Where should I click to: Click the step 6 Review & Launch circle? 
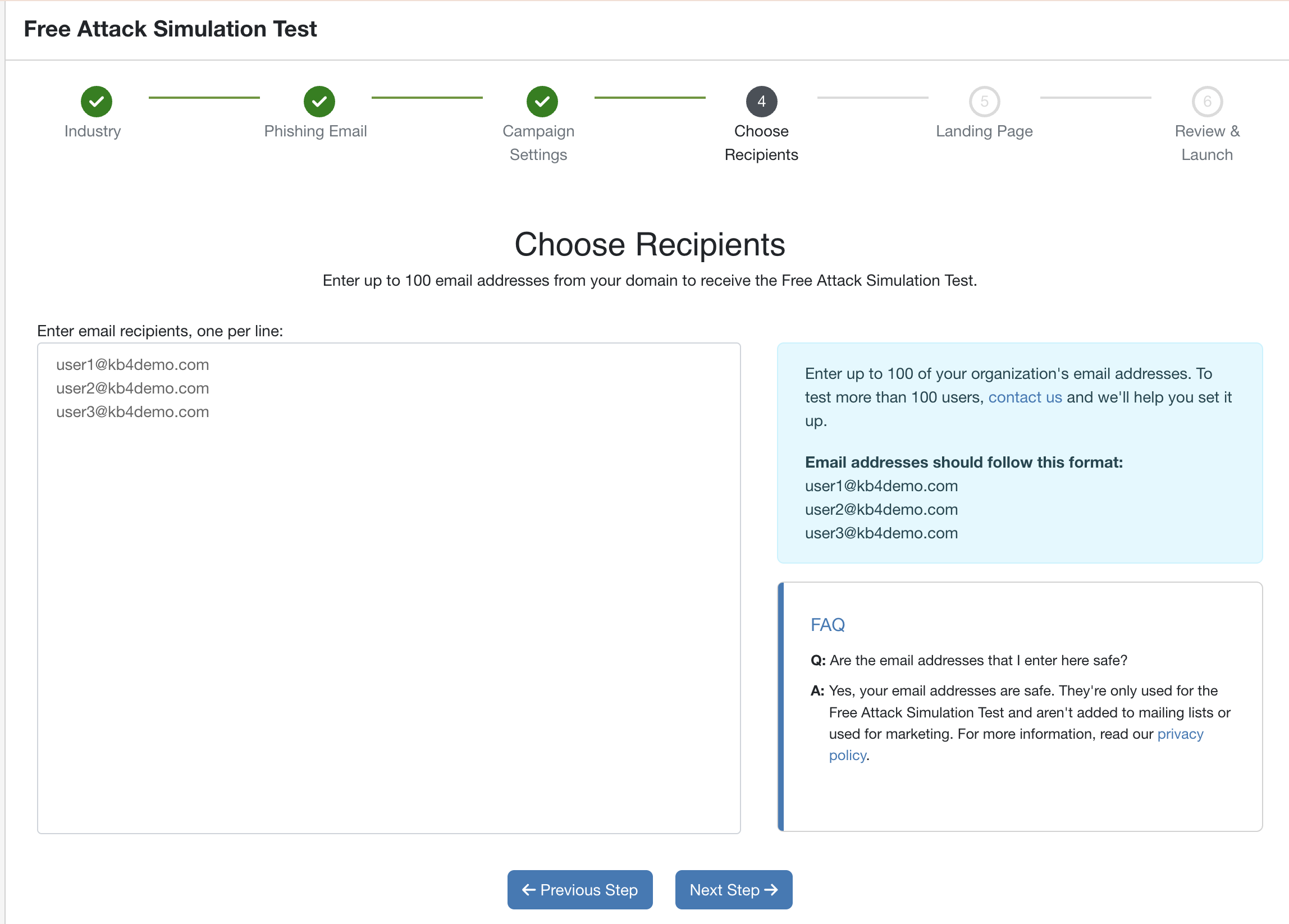click(x=1206, y=102)
